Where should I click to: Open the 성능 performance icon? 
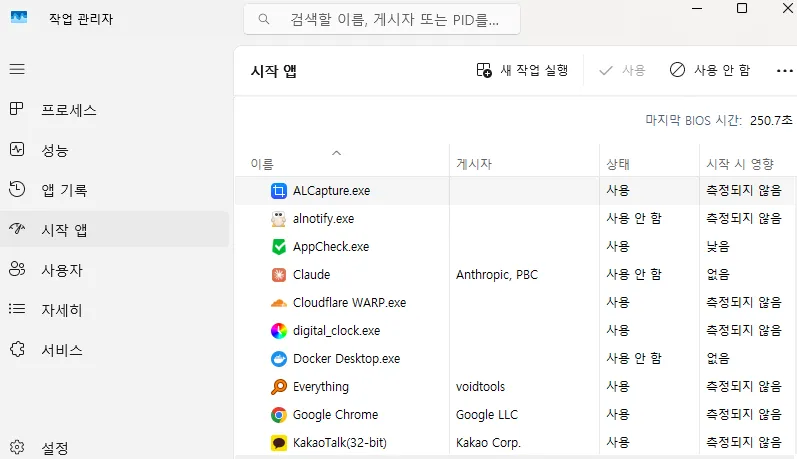(x=17, y=149)
